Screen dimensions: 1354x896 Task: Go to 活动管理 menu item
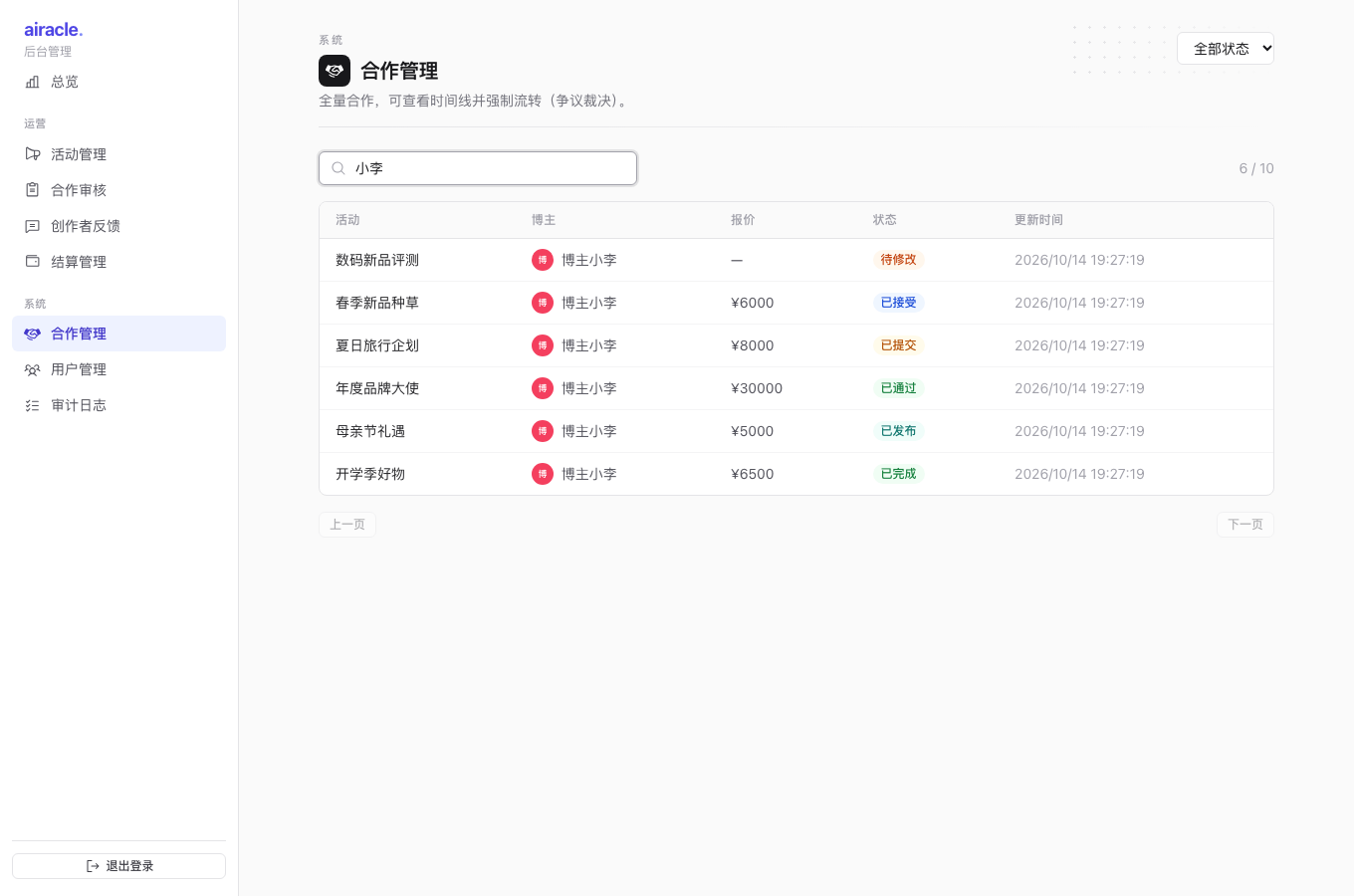[118, 154]
